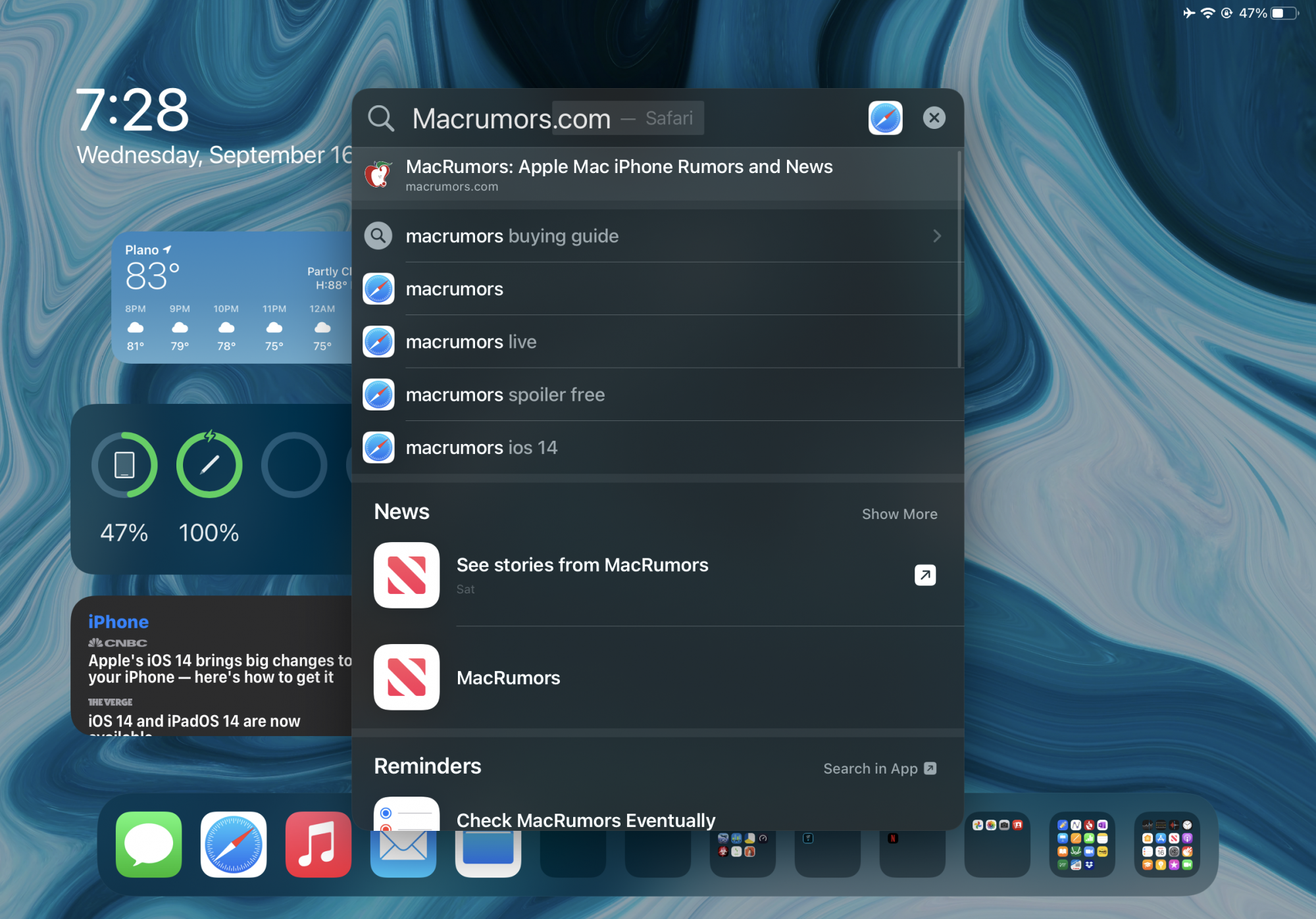Tap the plain 'macrumors' Safari suggestion
Viewport: 1316px width, 919px height.
454,289
